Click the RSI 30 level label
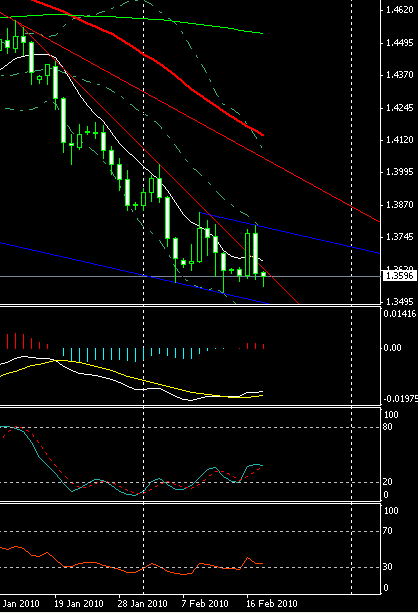 [388, 567]
